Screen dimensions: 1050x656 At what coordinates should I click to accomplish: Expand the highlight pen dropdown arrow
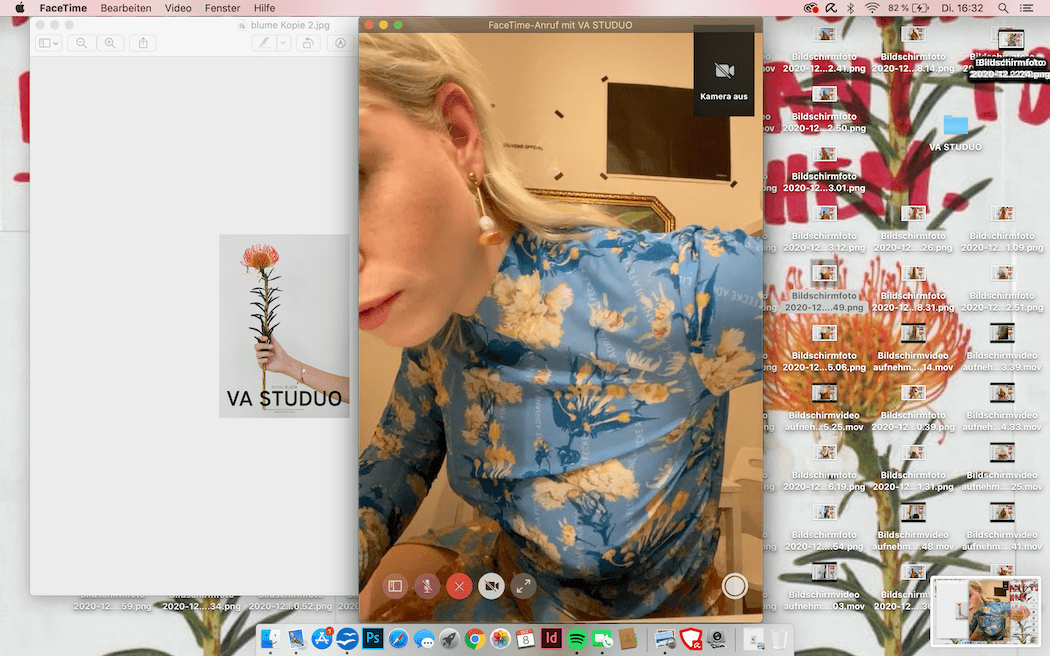(284, 43)
